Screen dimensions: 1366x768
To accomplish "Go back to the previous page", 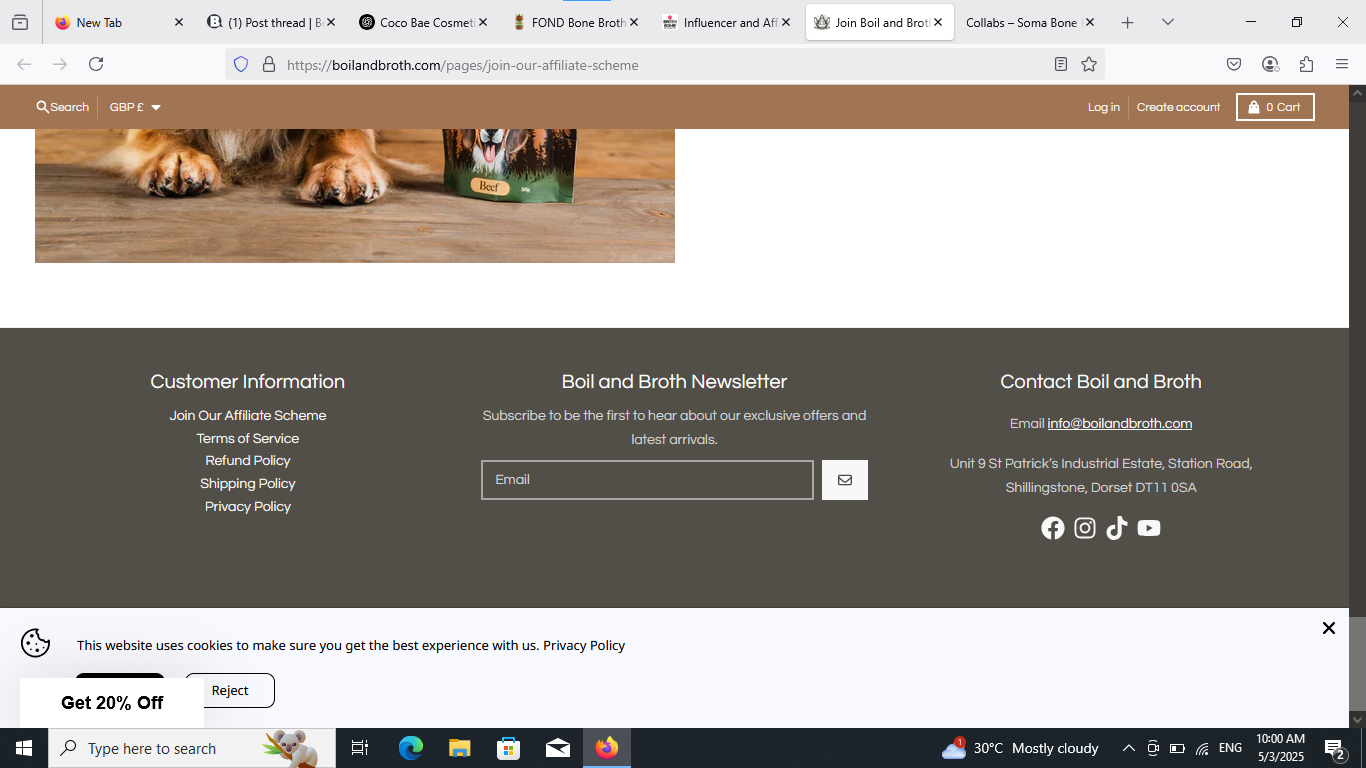I will click(x=24, y=64).
